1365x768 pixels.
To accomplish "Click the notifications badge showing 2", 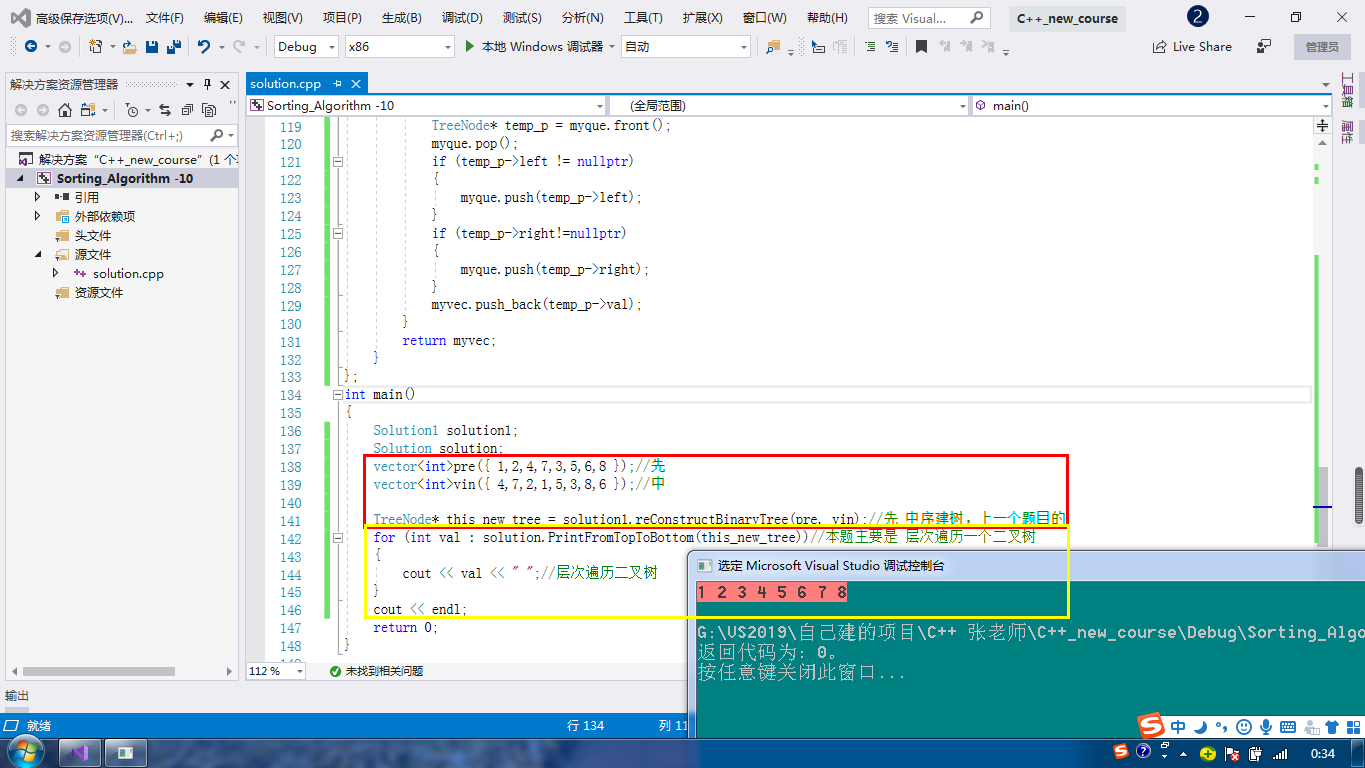I will pos(1197,16).
